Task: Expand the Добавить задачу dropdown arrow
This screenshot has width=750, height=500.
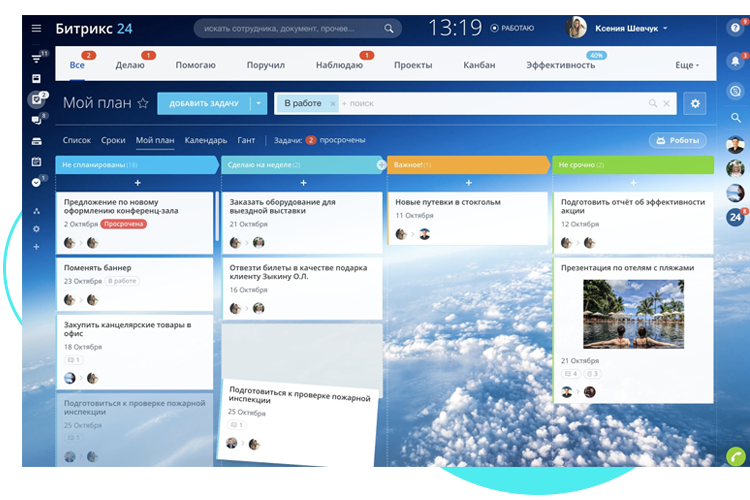Action: click(260, 103)
